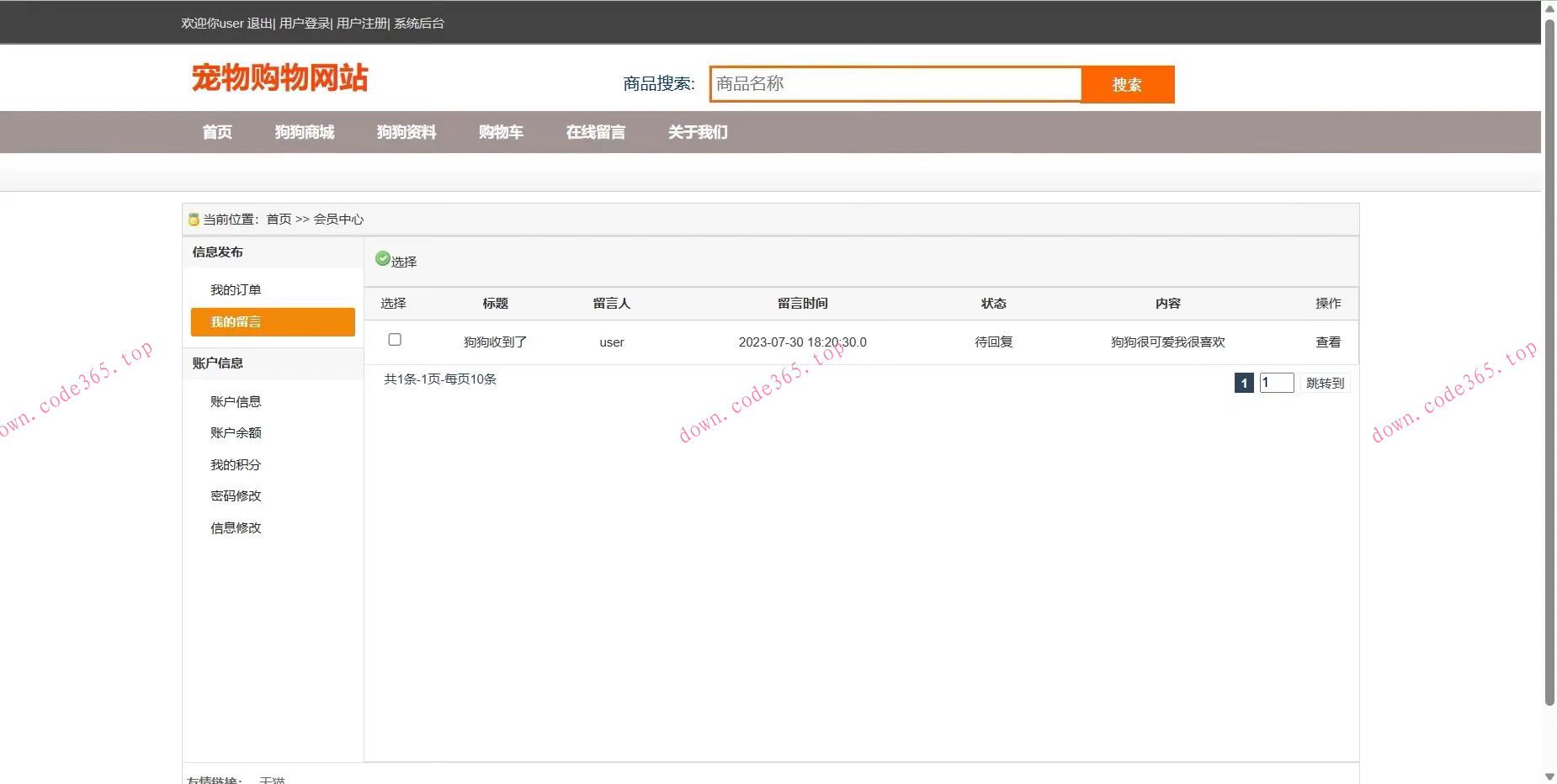Viewport: 1557px width, 784px height.
Task: Select 我的留言 sidebar item
Action: [273, 322]
